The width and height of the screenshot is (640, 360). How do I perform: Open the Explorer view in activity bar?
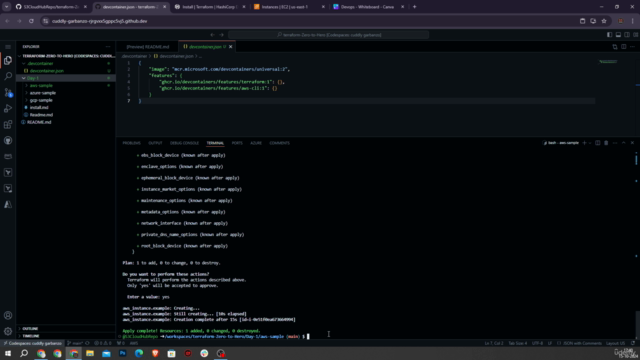point(8,60)
